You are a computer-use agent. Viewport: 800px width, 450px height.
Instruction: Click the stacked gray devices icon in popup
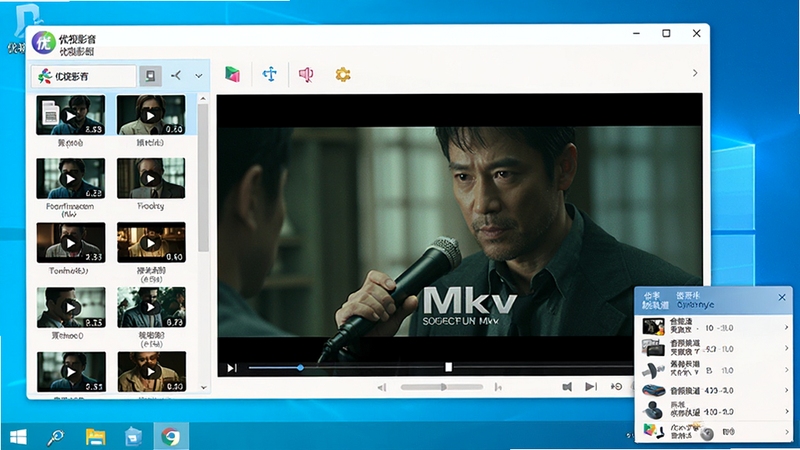pyautogui.click(x=653, y=348)
